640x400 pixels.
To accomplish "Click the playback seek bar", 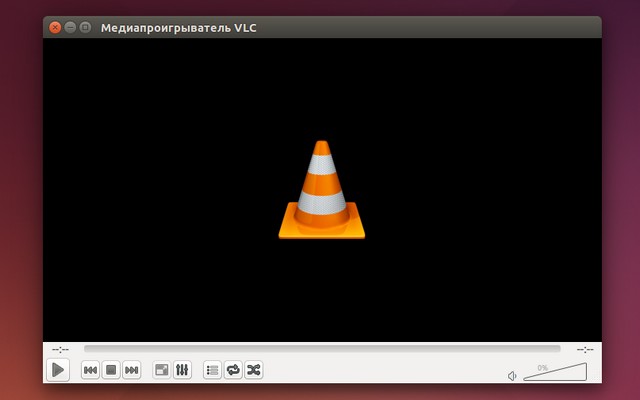I will point(322,349).
